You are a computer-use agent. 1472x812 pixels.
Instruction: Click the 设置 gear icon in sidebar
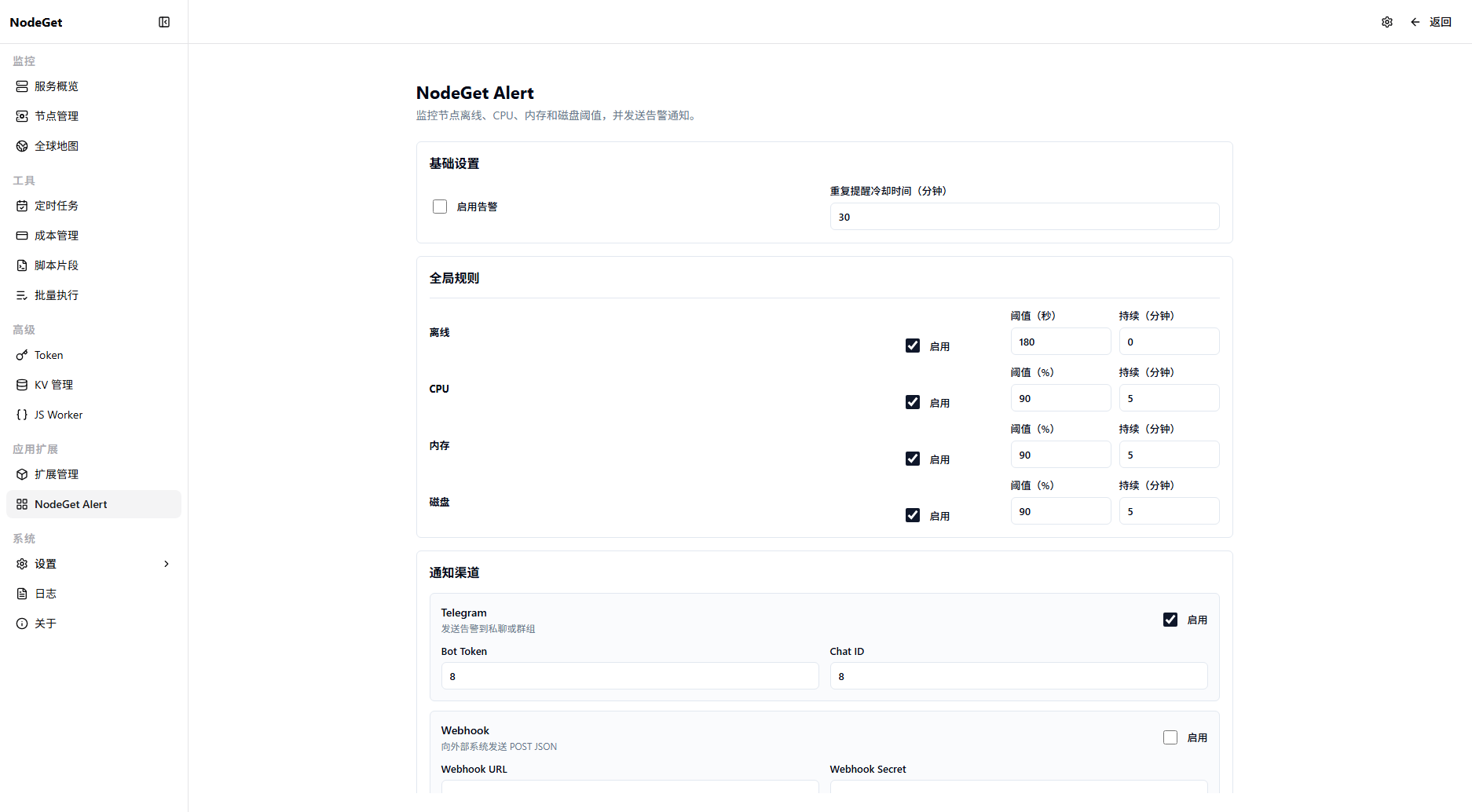22,564
